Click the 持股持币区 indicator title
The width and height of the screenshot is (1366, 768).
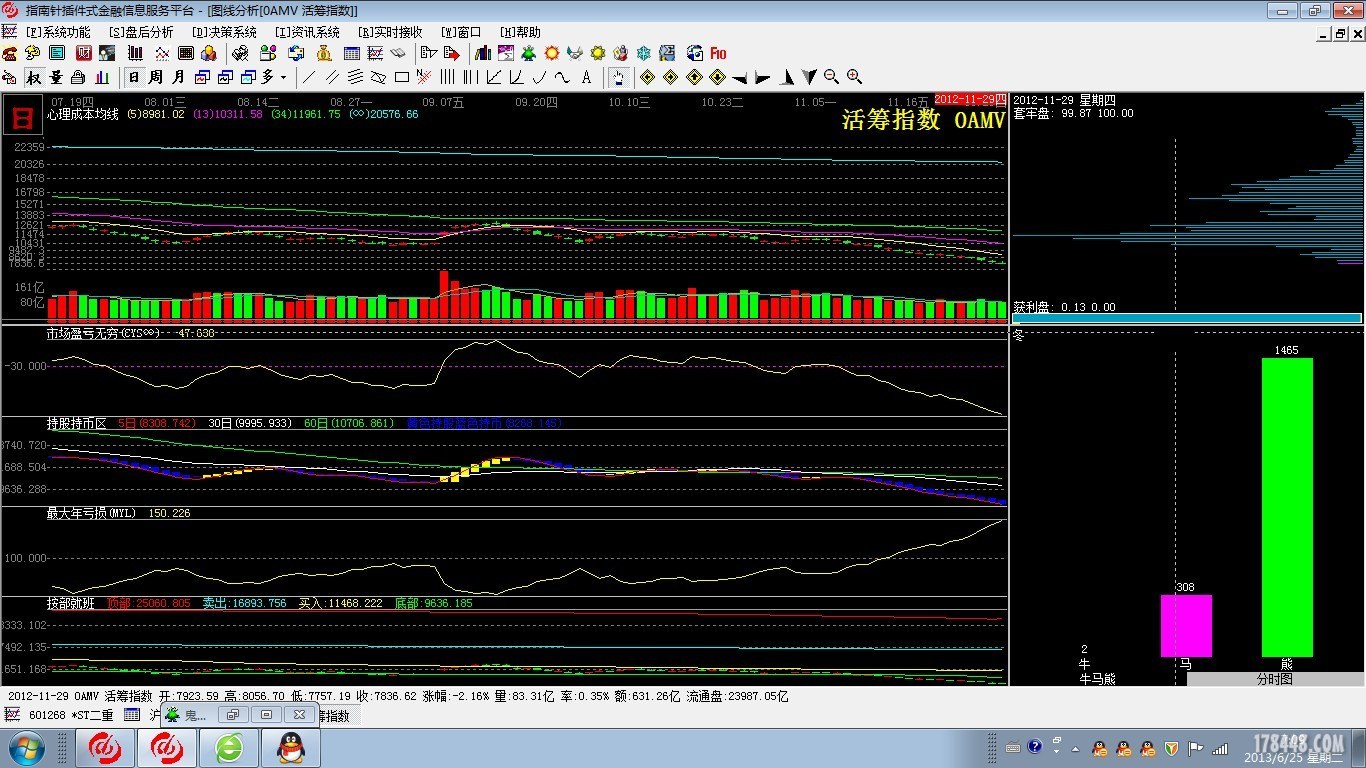(x=76, y=423)
